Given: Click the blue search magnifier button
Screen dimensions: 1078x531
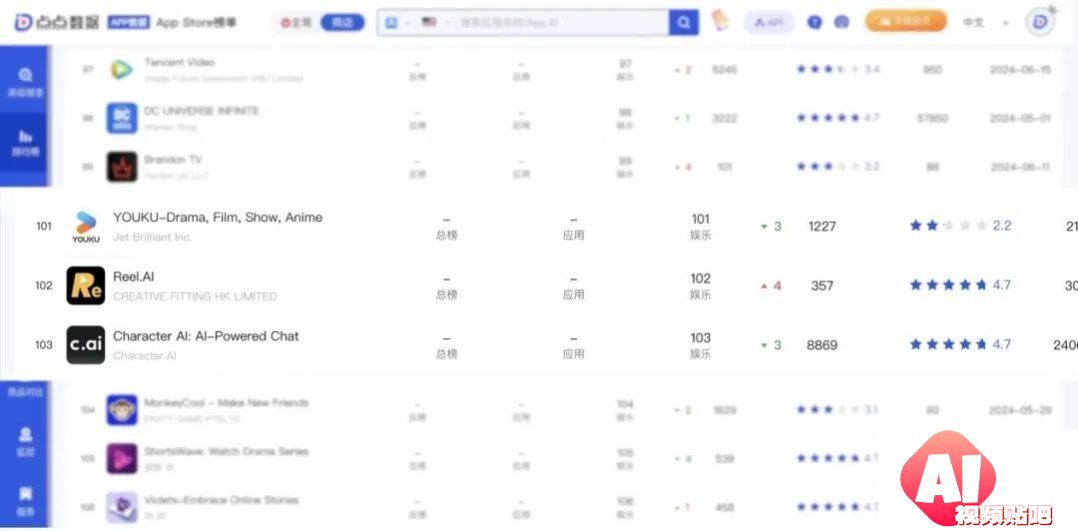Looking at the screenshot, I should (x=683, y=23).
